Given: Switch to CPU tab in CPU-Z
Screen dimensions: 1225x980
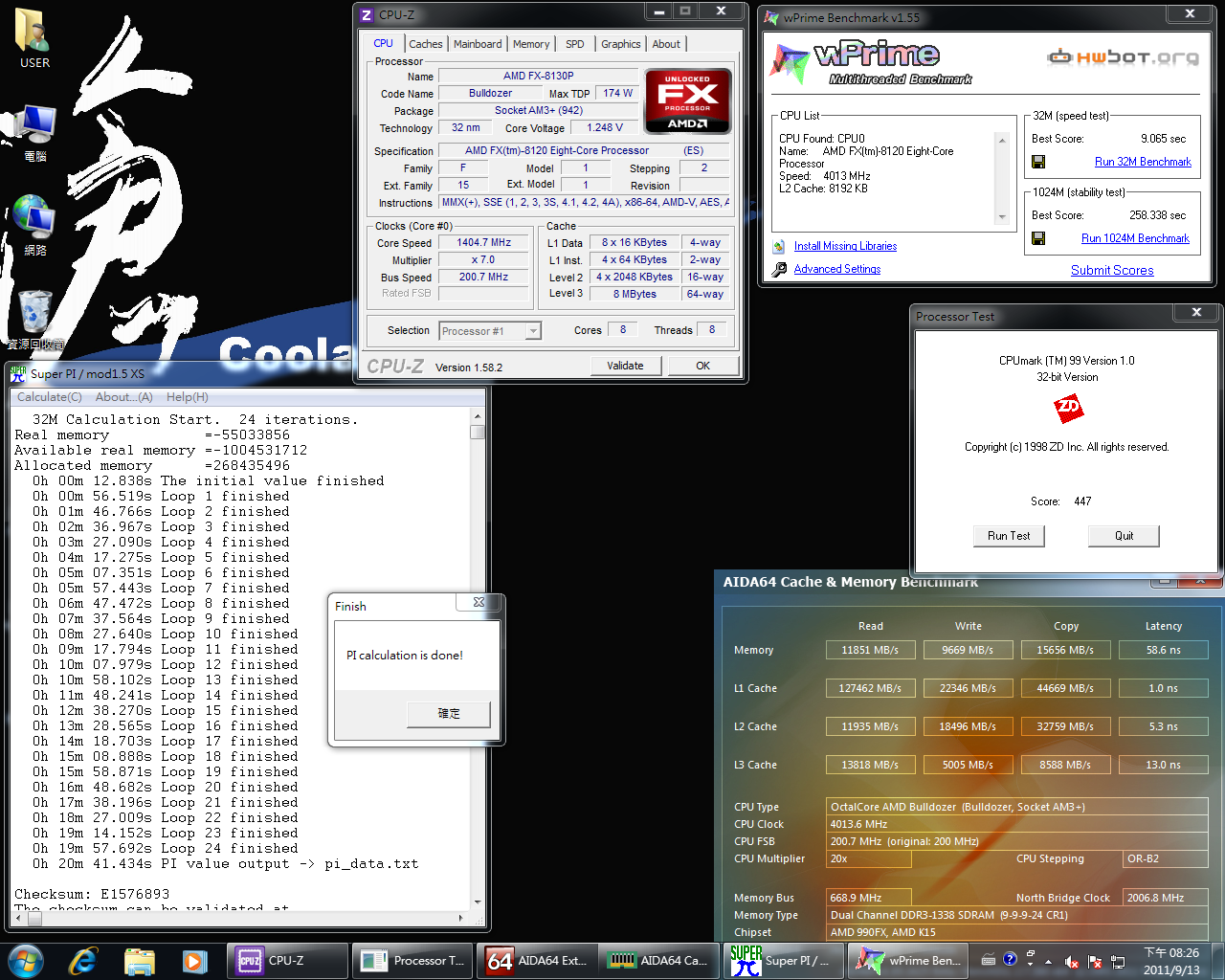Looking at the screenshot, I should pyautogui.click(x=383, y=44).
